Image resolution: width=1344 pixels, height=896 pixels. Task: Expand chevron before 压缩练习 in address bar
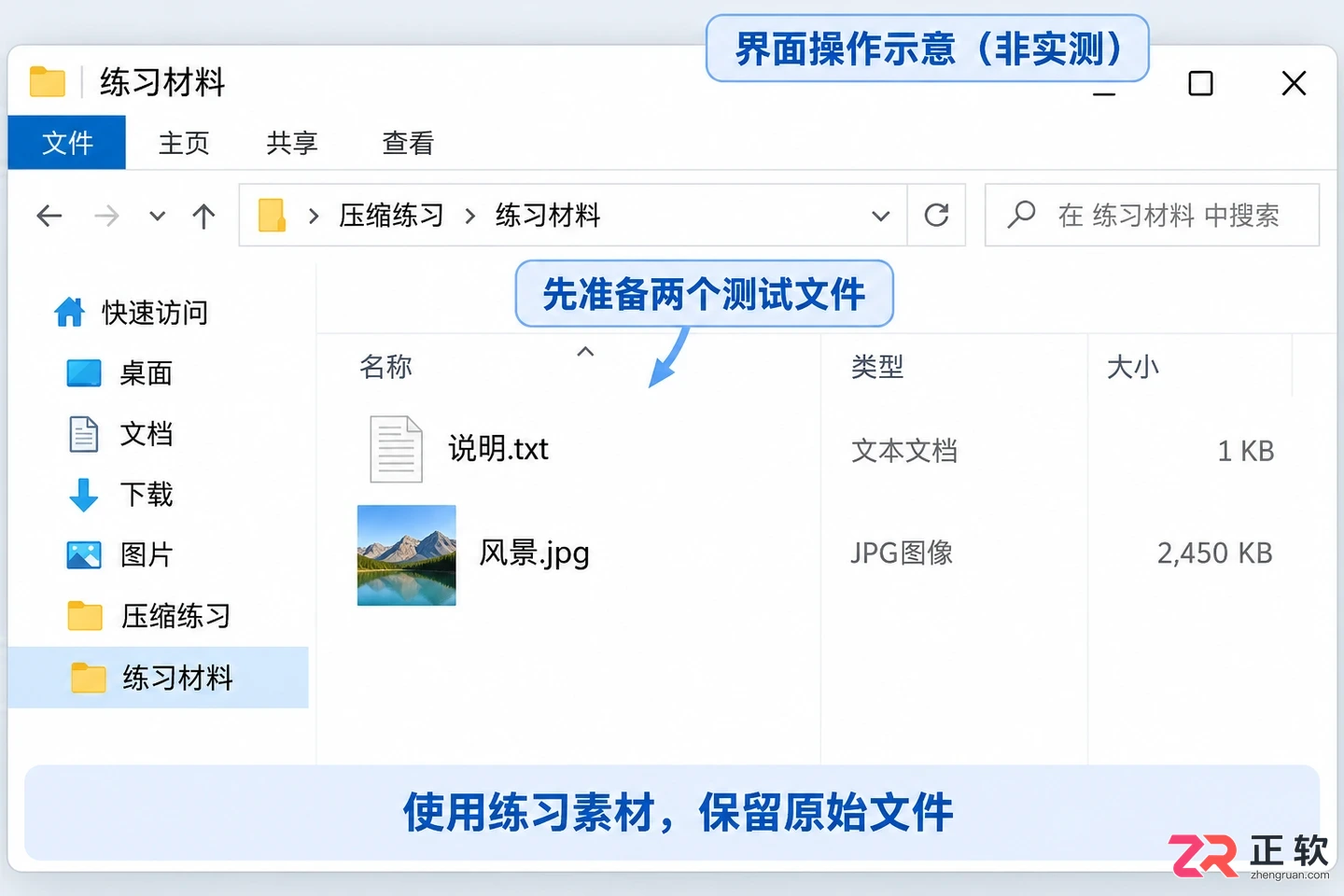[314, 217]
